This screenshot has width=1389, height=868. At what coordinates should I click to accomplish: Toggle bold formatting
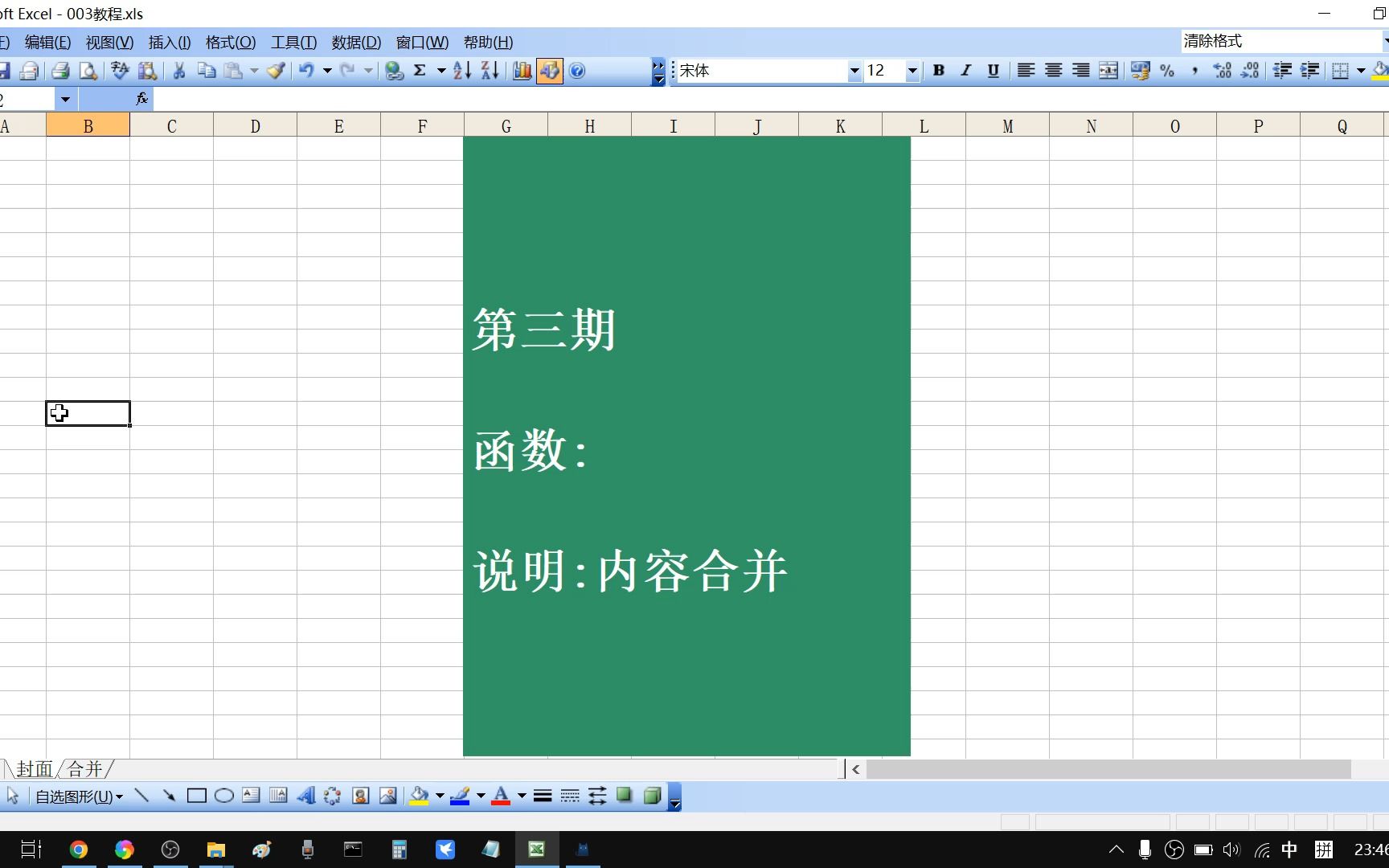click(938, 71)
